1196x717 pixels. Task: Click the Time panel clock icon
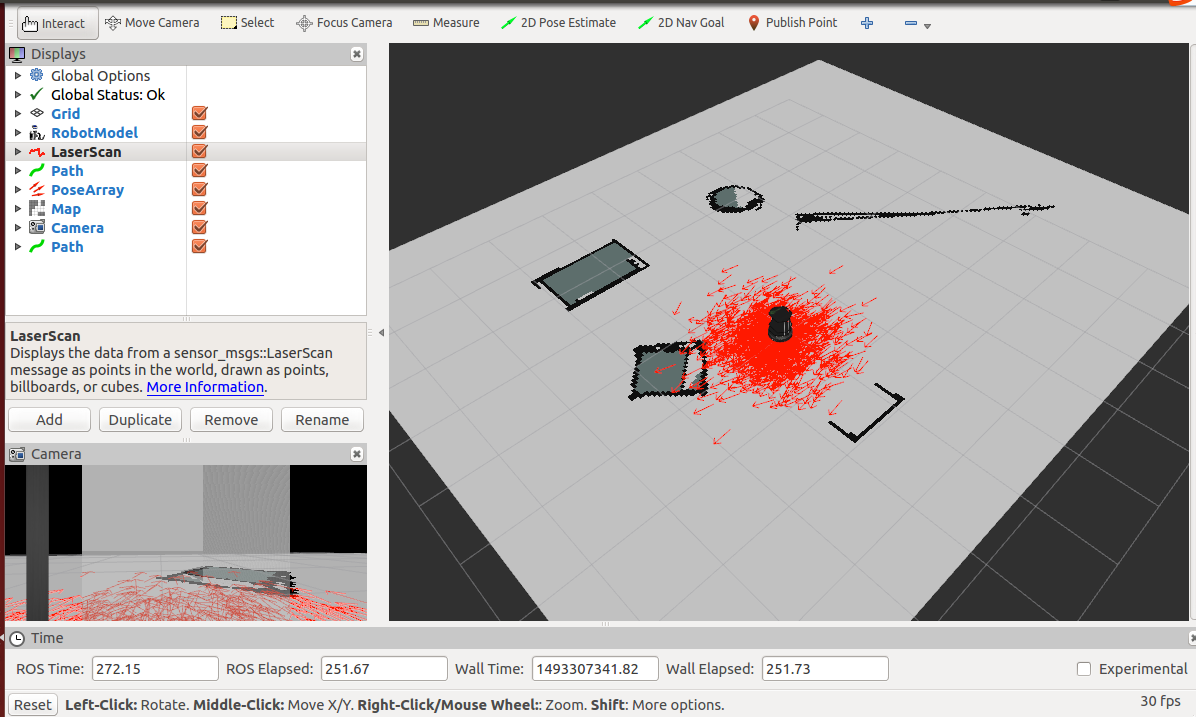tap(17, 638)
